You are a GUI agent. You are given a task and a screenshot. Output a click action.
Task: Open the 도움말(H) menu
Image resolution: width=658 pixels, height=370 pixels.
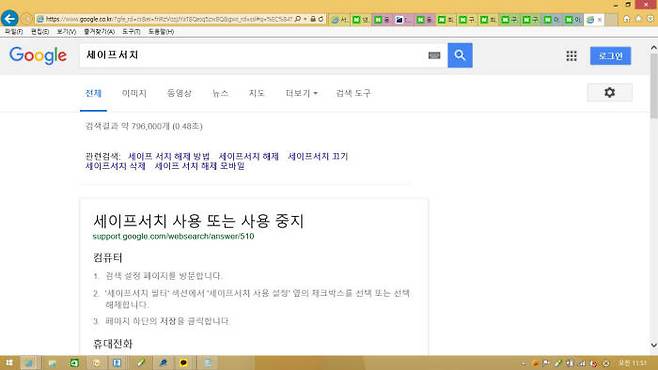[x=161, y=31]
